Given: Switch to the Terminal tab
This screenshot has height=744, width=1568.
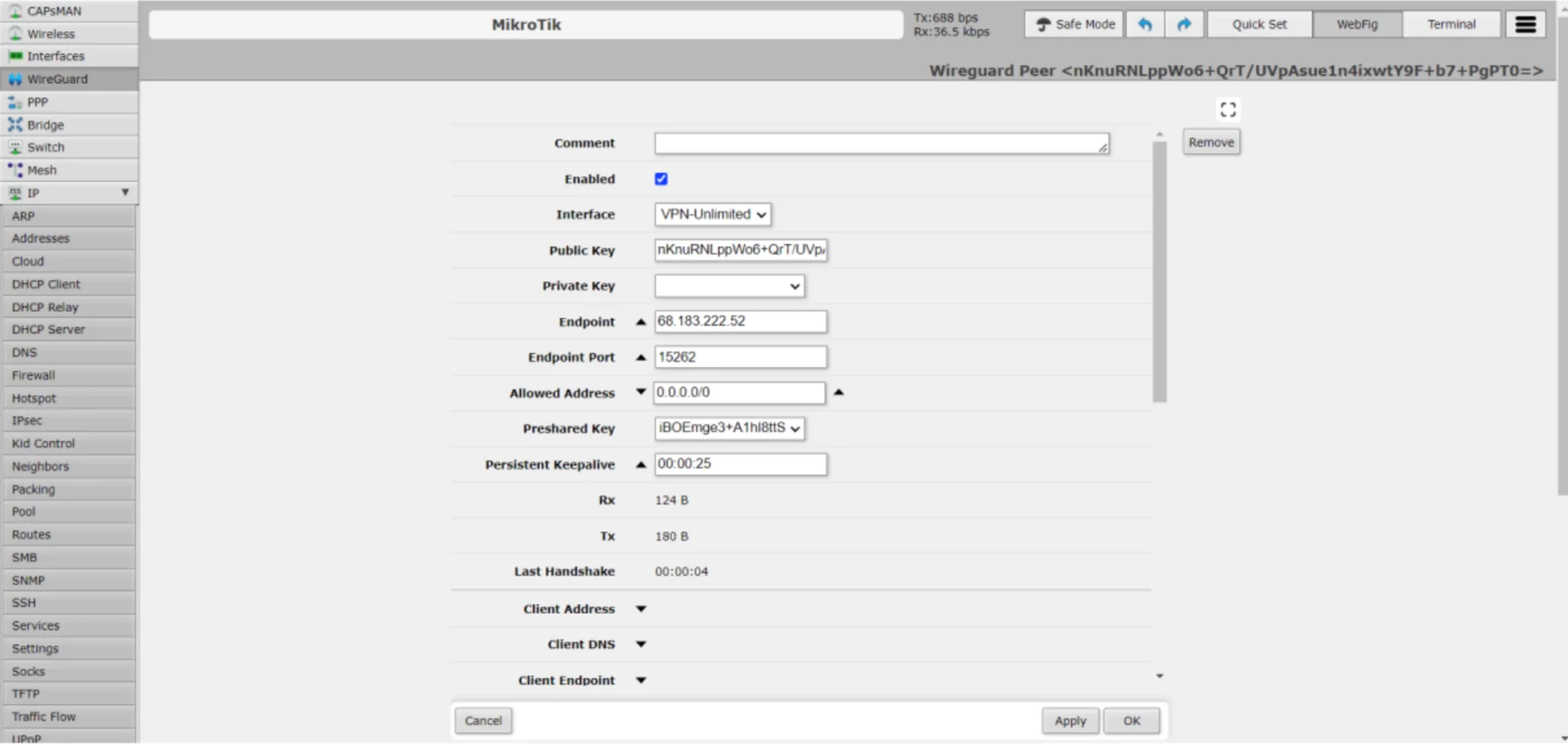Looking at the screenshot, I should tap(1450, 24).
